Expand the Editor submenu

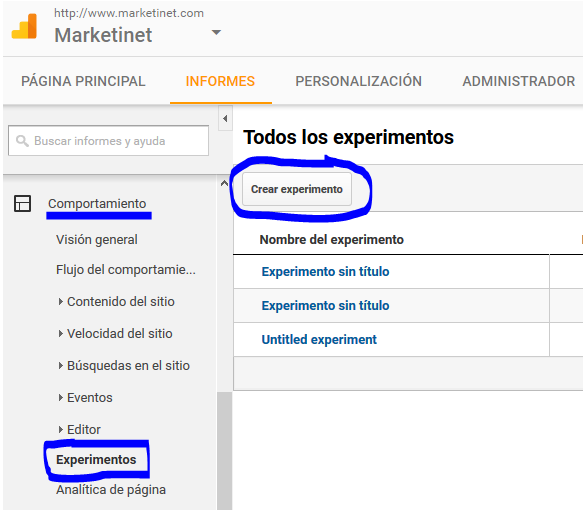coord(61,429)
